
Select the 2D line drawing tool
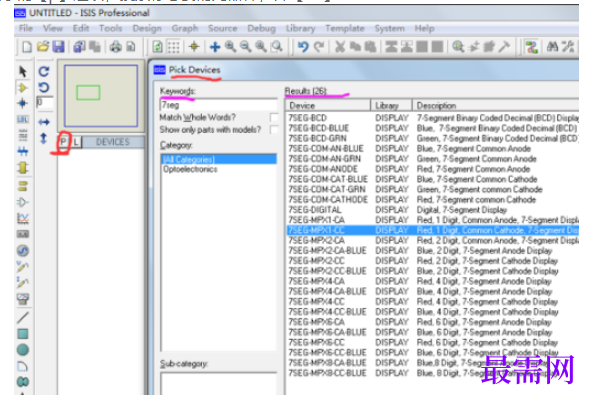(x=23, y=318)
